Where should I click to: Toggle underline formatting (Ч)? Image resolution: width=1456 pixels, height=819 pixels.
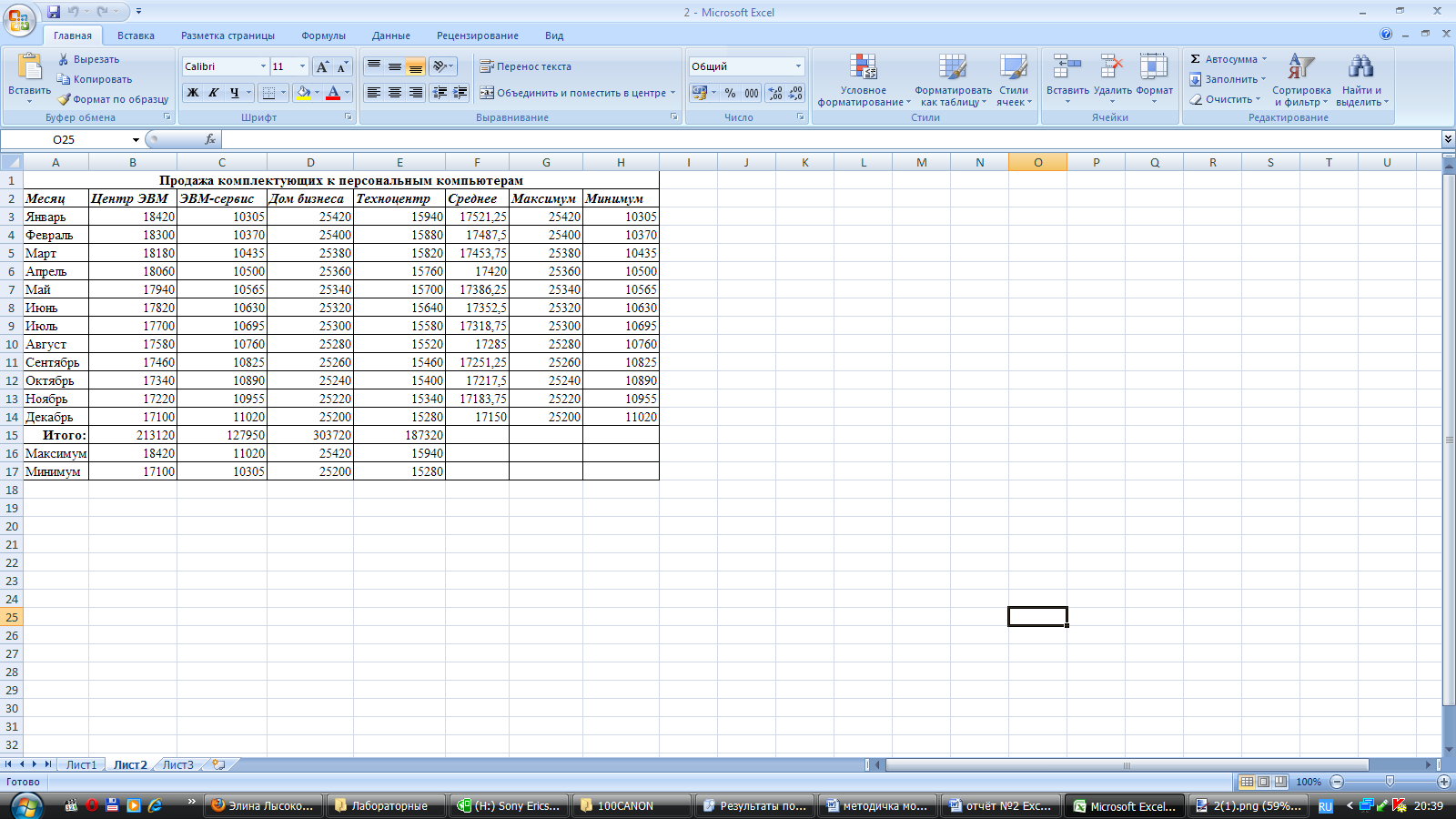235,93
